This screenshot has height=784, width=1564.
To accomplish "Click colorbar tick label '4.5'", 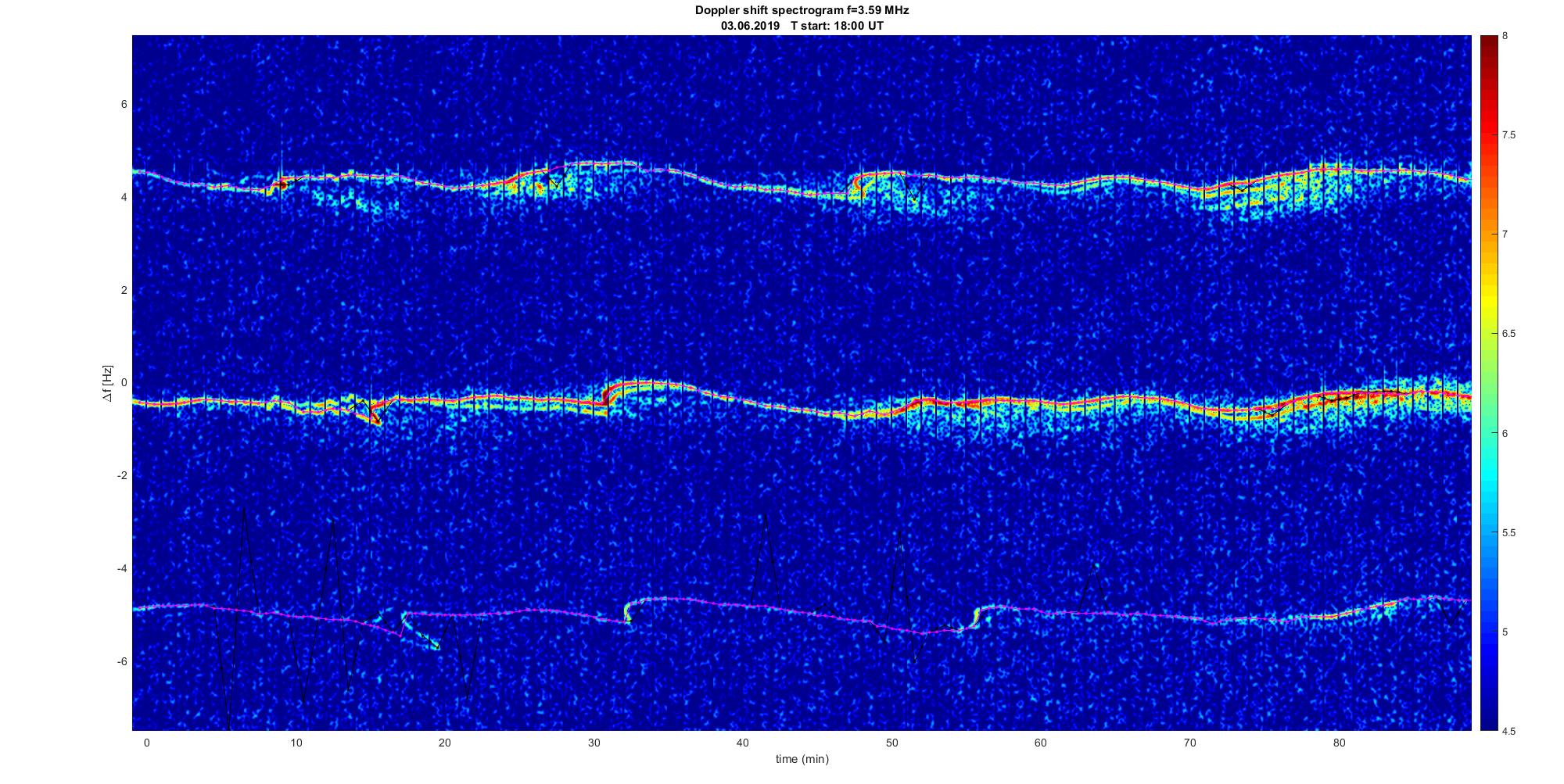I will [1508, 731].
